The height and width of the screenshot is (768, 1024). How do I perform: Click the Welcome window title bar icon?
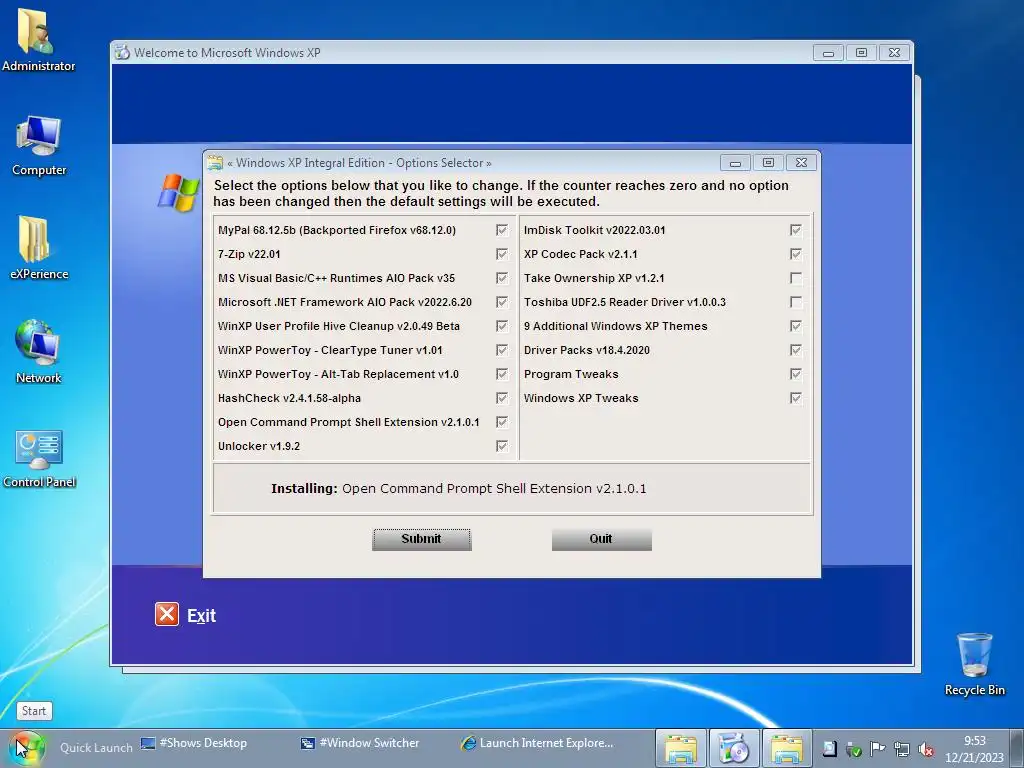[x=122, y=52]
